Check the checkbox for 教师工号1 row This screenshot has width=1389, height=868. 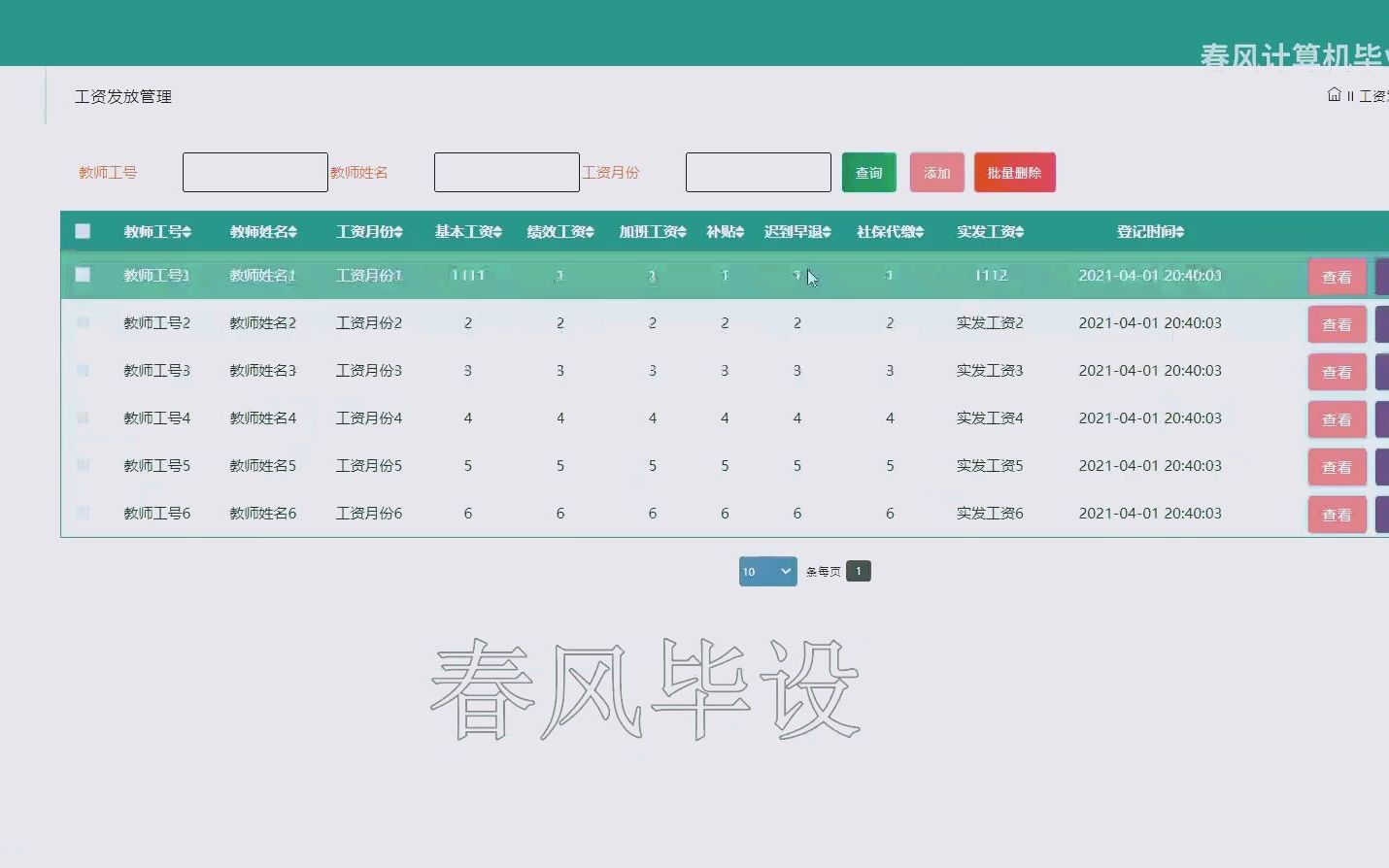coord(83,275)
